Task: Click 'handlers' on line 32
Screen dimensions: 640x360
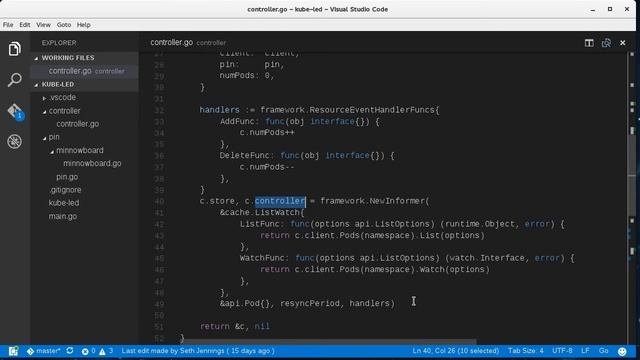Action: coord(220,110)
